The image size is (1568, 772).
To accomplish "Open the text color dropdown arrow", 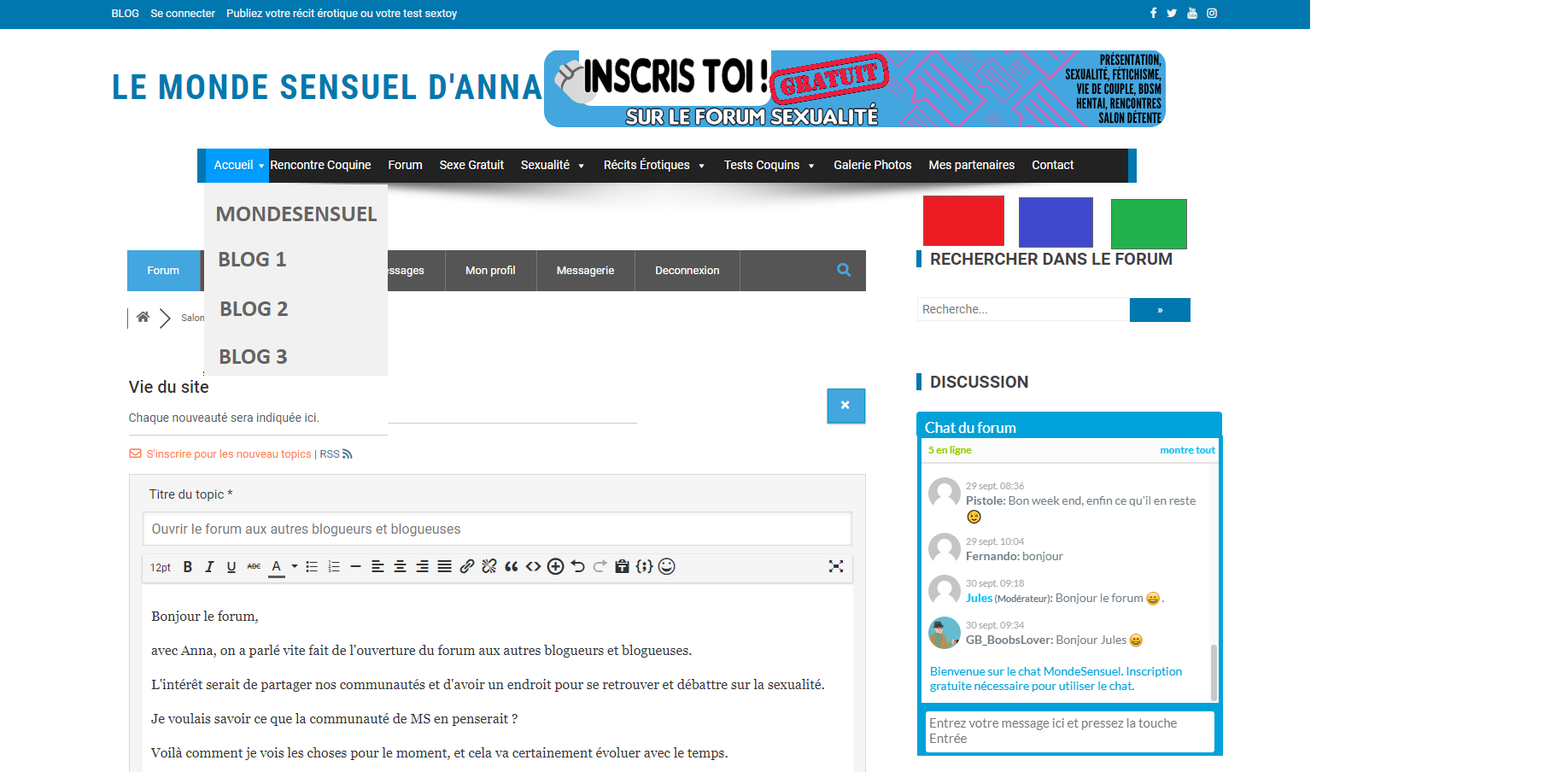I will 295,566.
